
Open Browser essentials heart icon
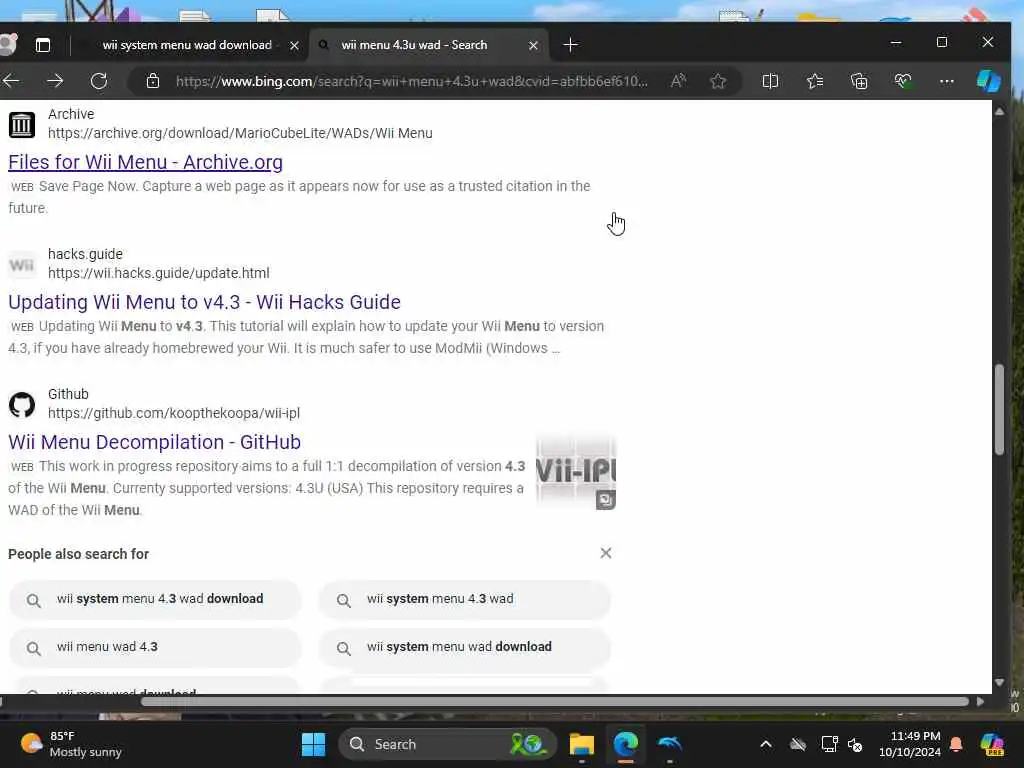coord(903,81)
